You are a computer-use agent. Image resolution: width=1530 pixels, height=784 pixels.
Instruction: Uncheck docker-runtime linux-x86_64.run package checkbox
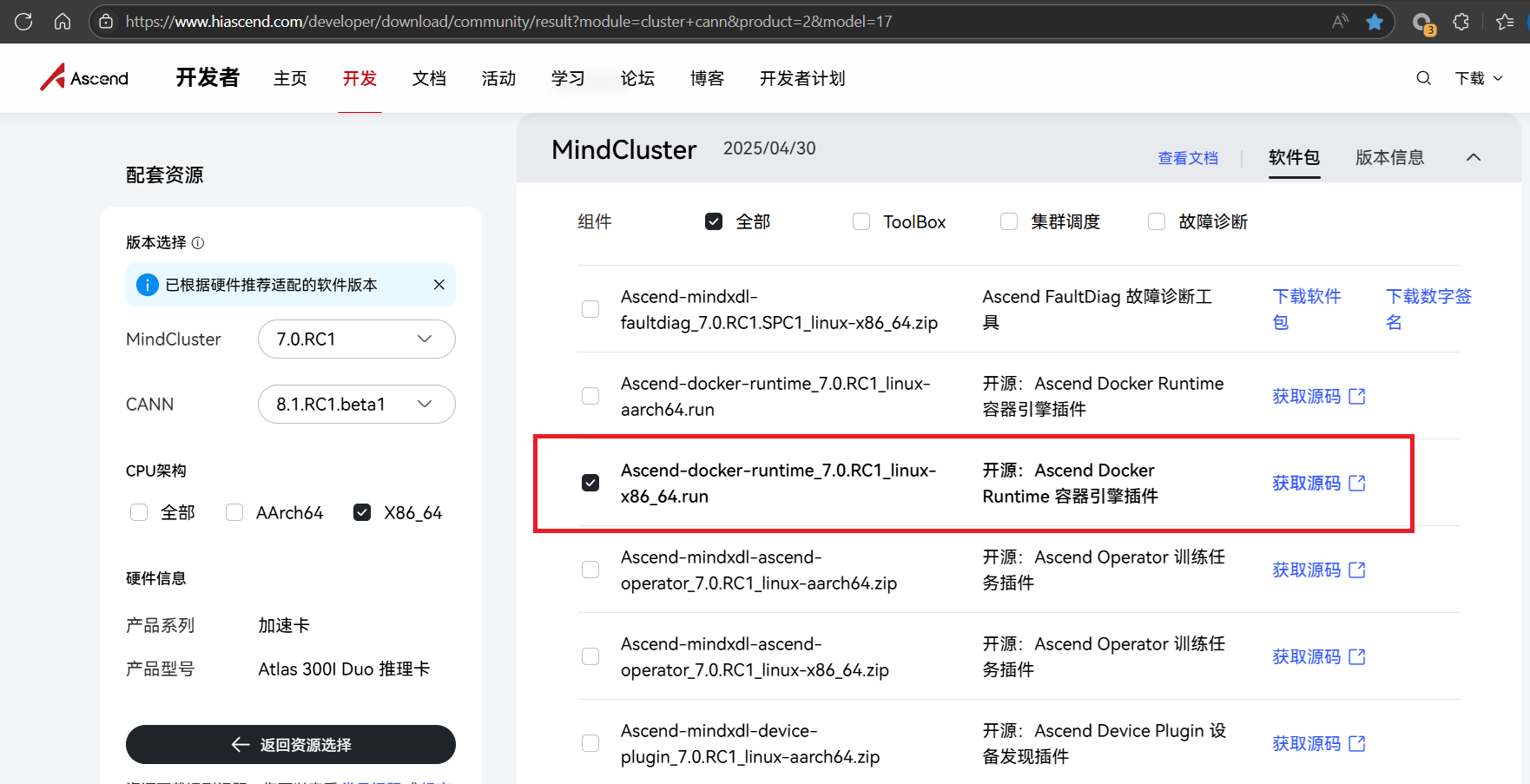point(590,483)
